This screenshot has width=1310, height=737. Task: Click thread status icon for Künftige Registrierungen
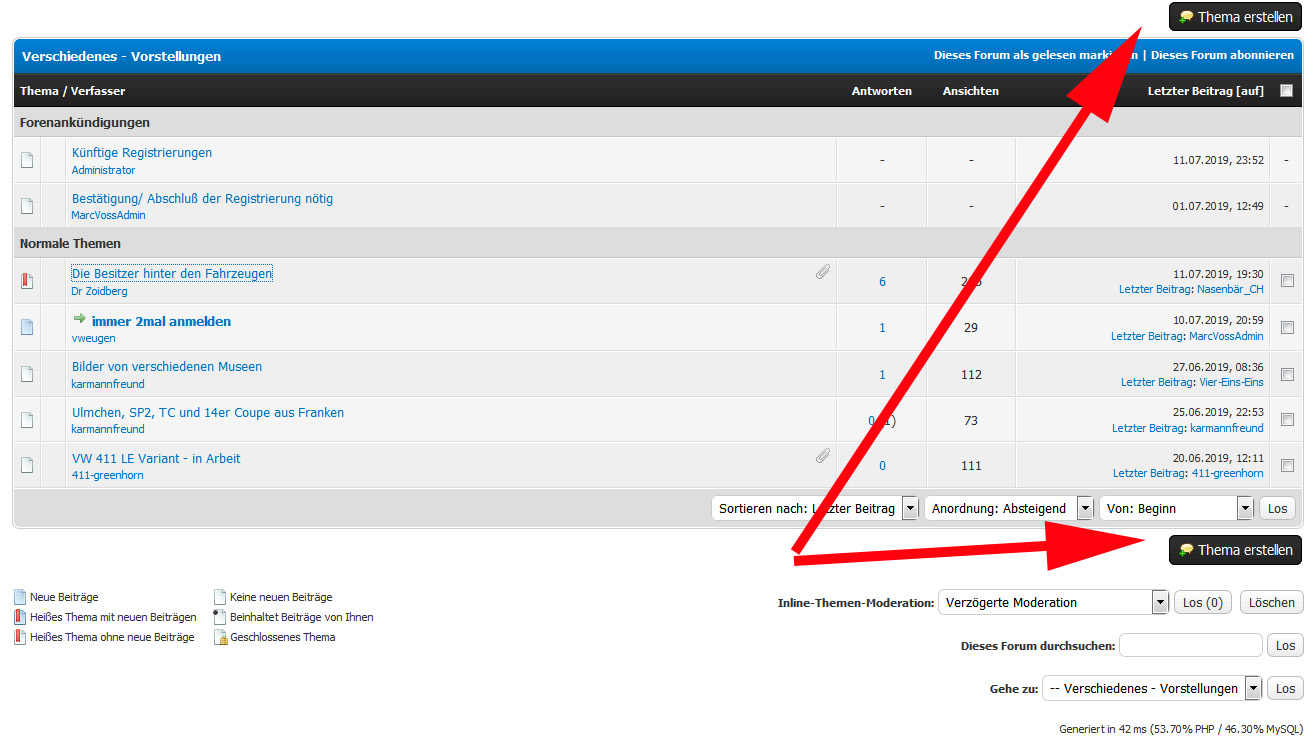click(x=27, y=160)
